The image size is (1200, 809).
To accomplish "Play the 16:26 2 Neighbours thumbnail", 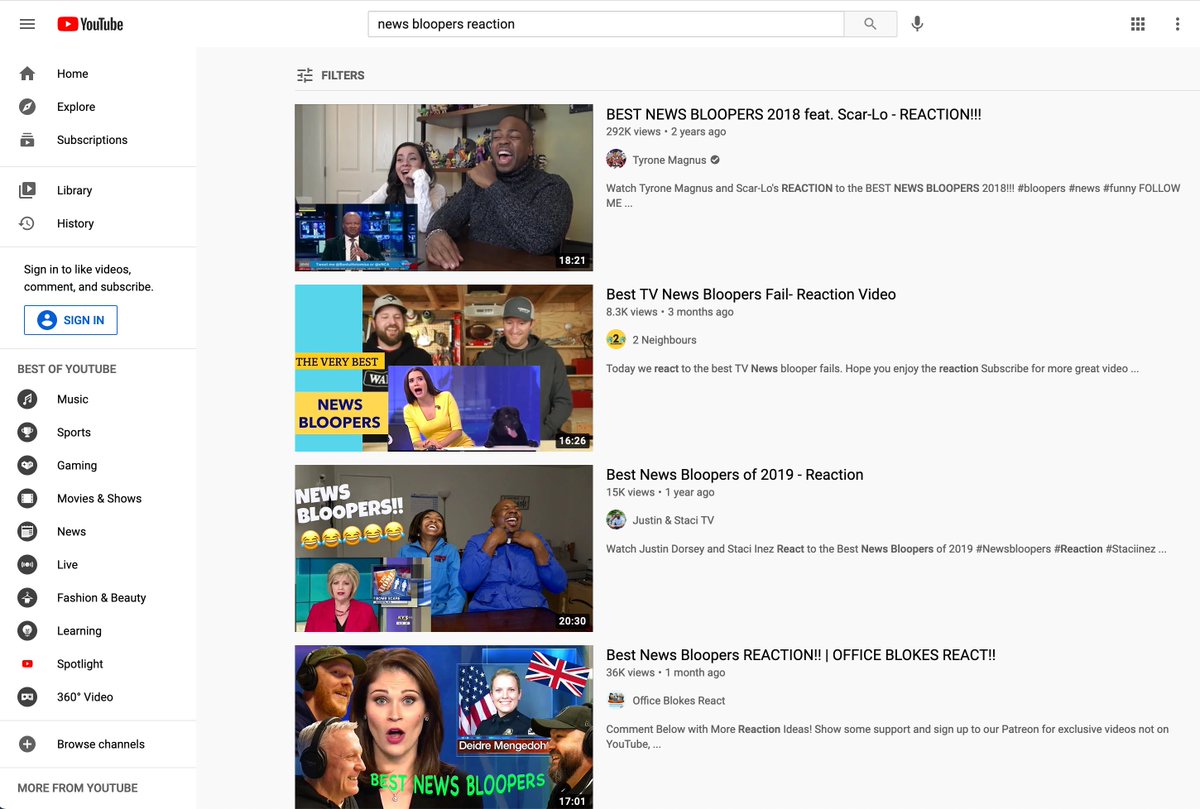I will (x=444, y=368).
